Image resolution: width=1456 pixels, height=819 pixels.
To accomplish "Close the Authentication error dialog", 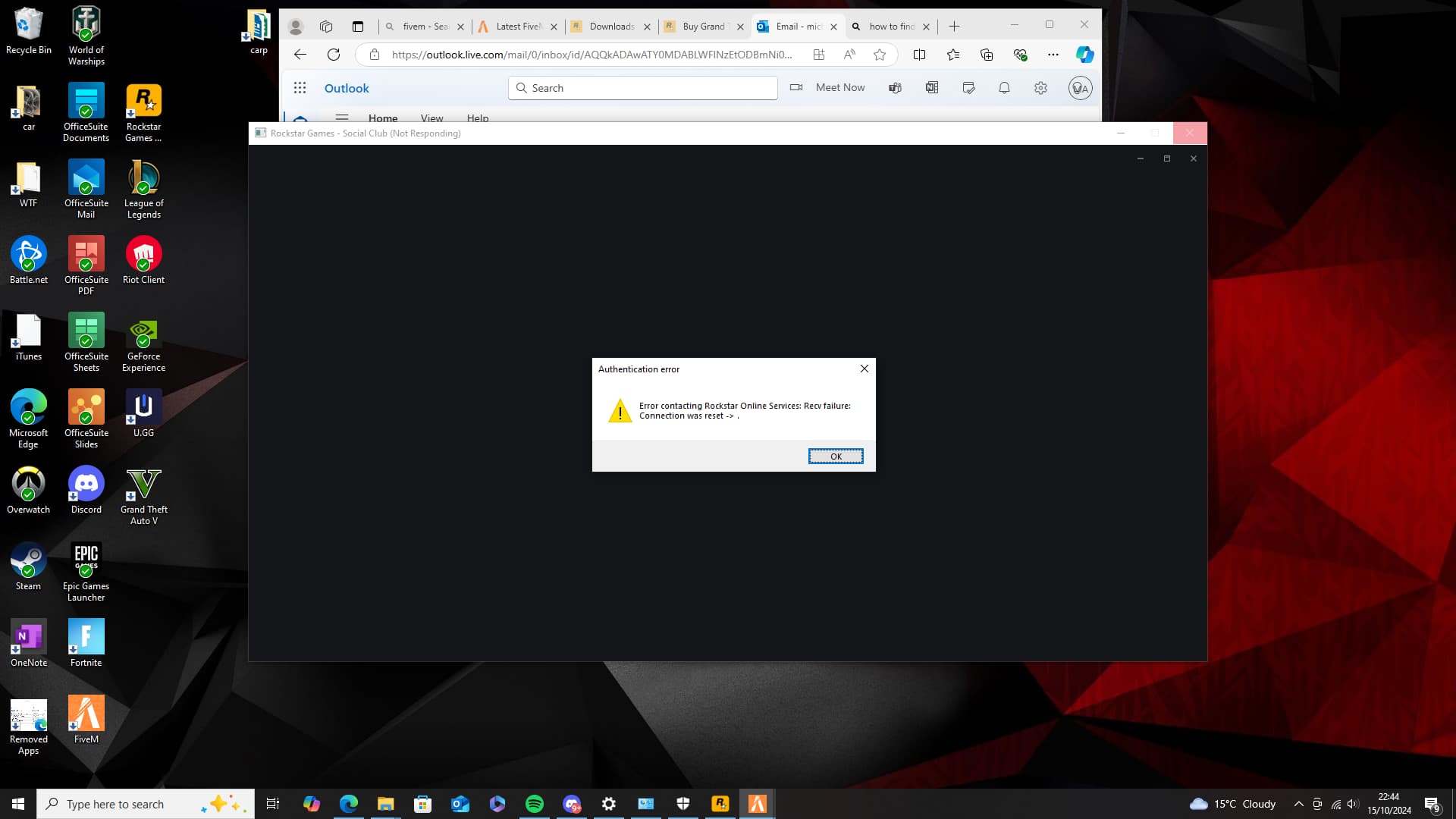I will pos(864,369).
